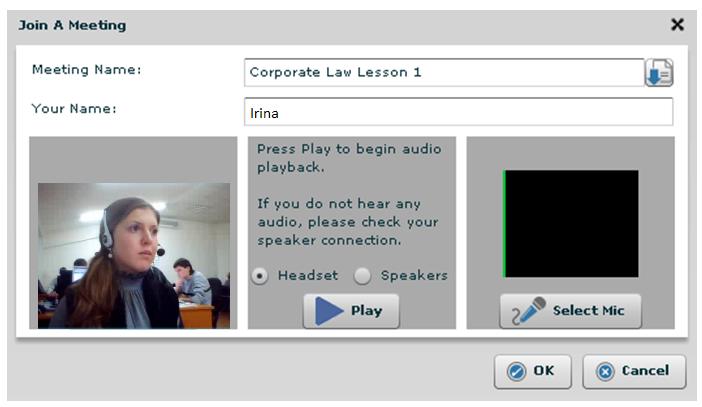Viewport: 702px width, 407px height.
Task: Click the blue checkmark icon on OK
Action: (x=516, y=372)
